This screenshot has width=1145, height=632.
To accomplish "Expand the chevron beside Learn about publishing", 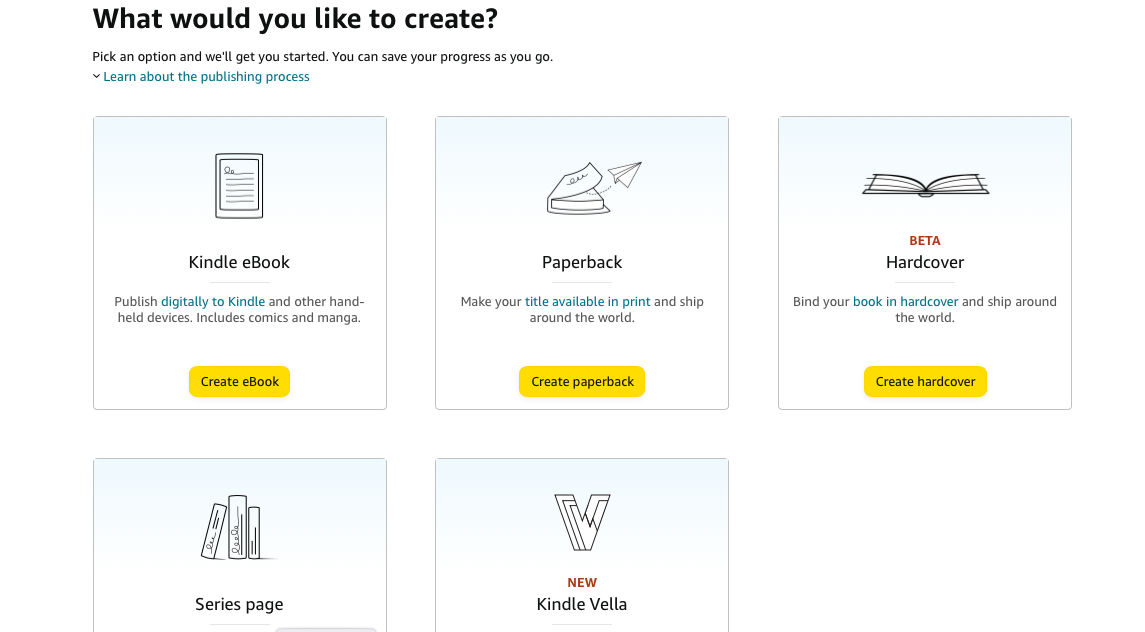I will 97,77.
